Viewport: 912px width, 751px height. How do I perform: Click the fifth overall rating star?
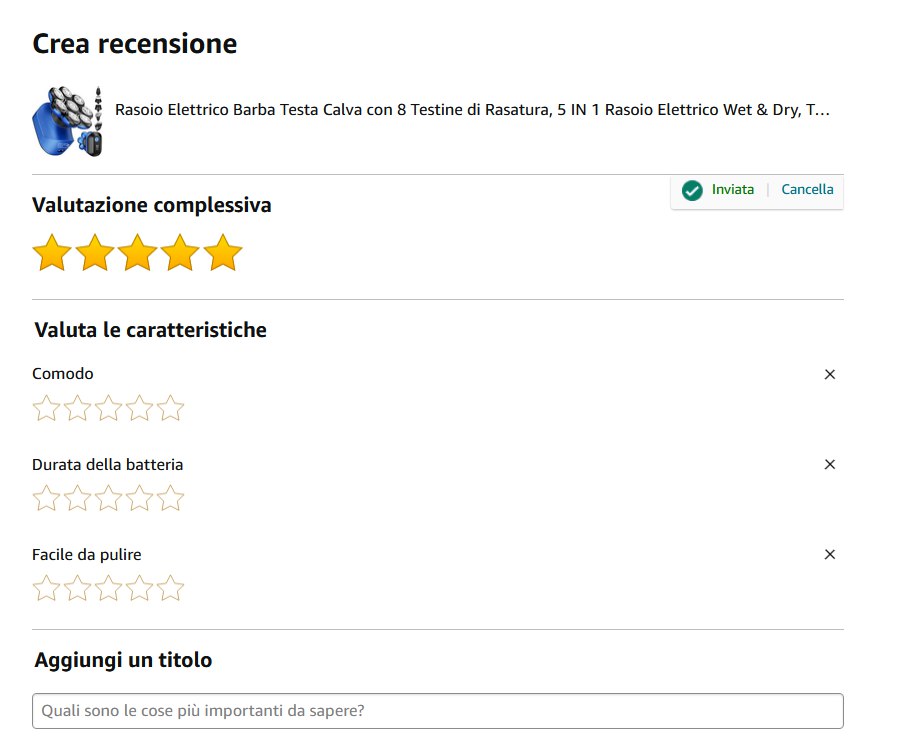coord(223,253)
